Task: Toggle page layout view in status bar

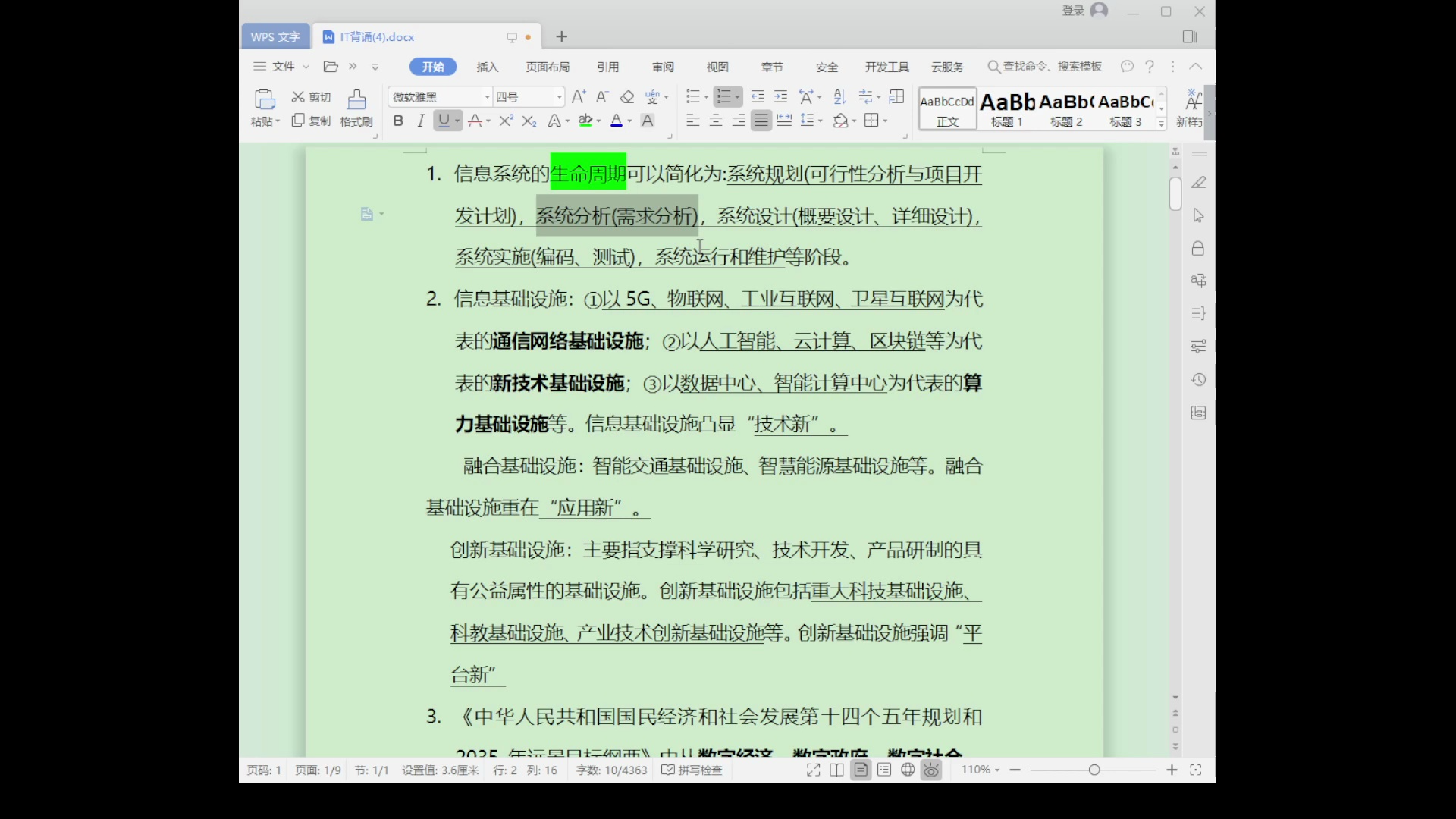Action: [x=861, y=770]
